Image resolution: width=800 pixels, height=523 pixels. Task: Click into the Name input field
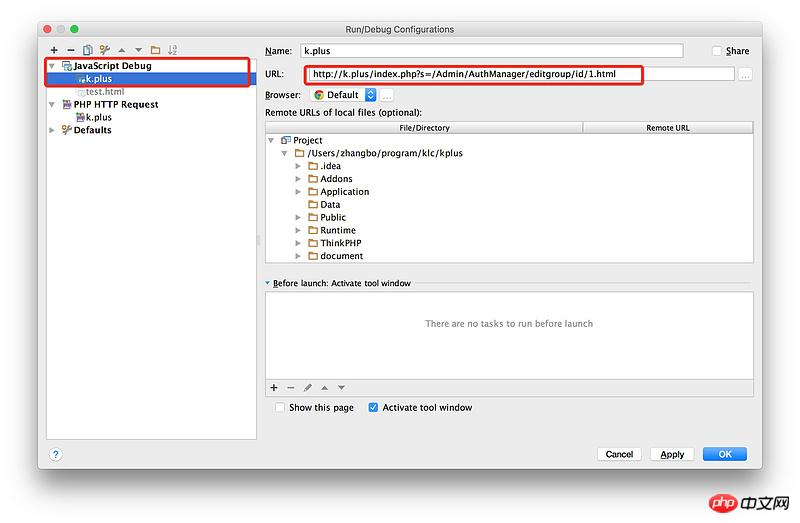coord(491,51)
